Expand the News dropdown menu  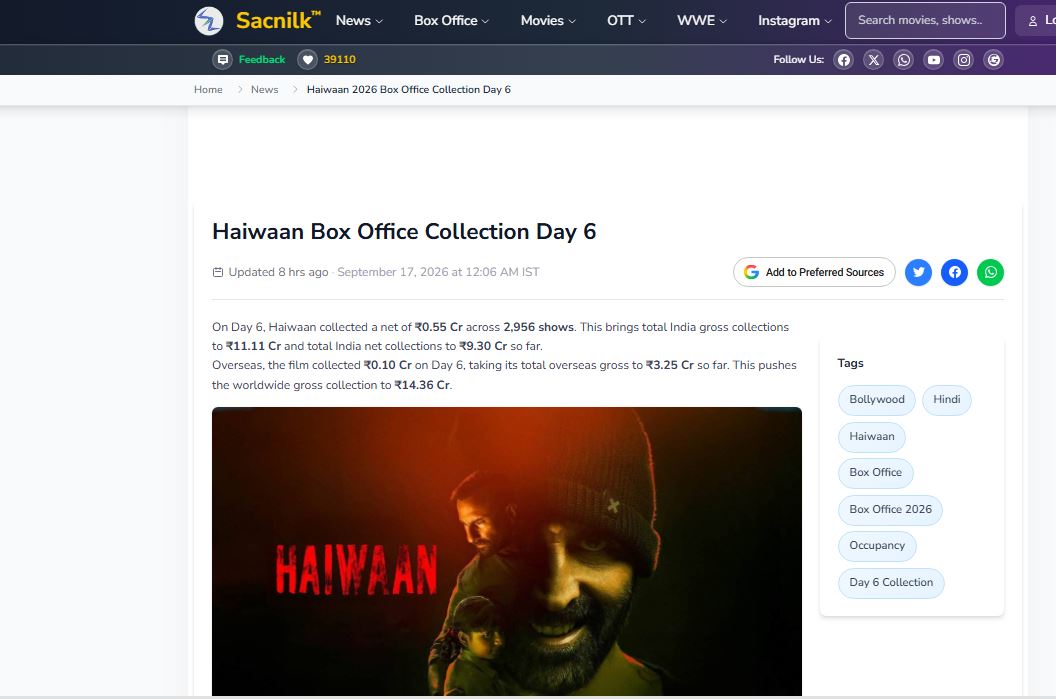(359, 21)
